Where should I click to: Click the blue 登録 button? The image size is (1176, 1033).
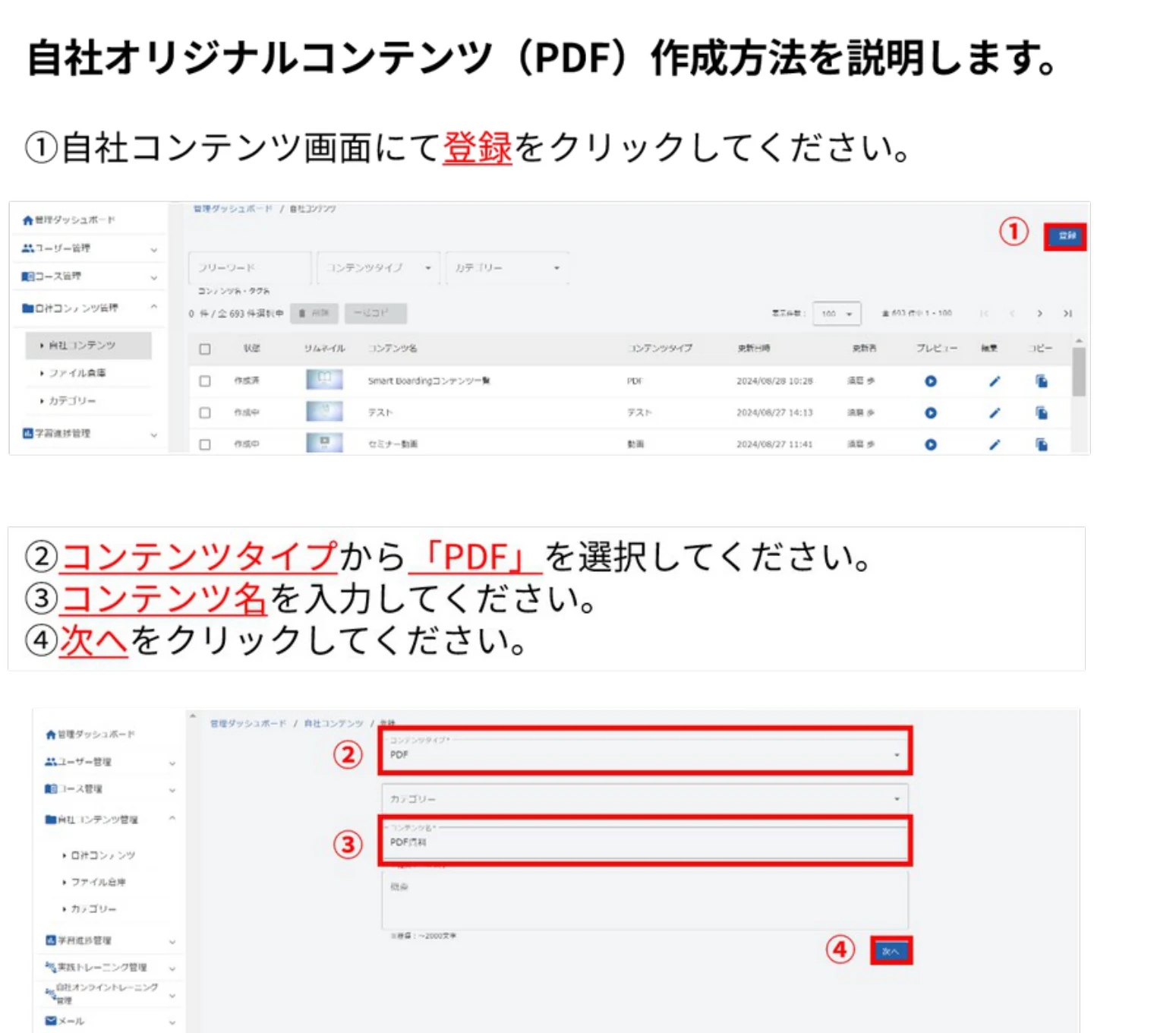coord(1065,236)
